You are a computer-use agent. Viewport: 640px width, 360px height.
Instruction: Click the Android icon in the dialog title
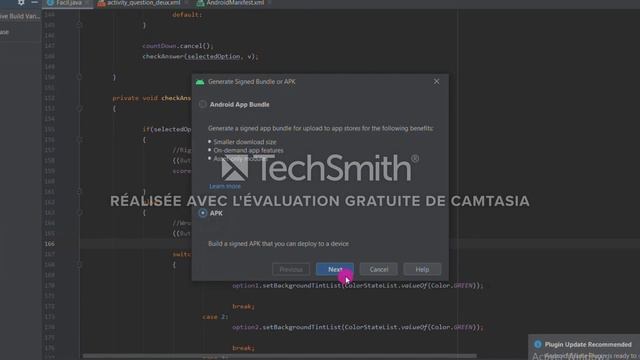point(200,82)
